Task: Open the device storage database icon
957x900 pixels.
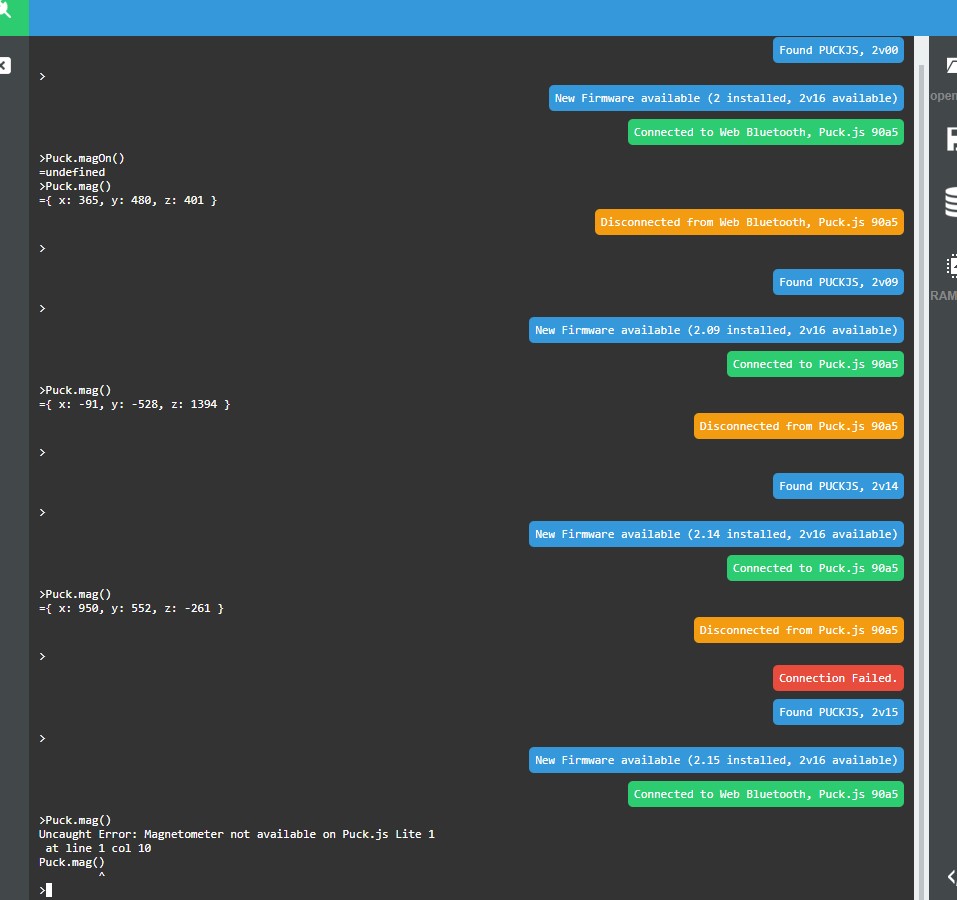Action: pyautogui.click(x=950, y=202)
